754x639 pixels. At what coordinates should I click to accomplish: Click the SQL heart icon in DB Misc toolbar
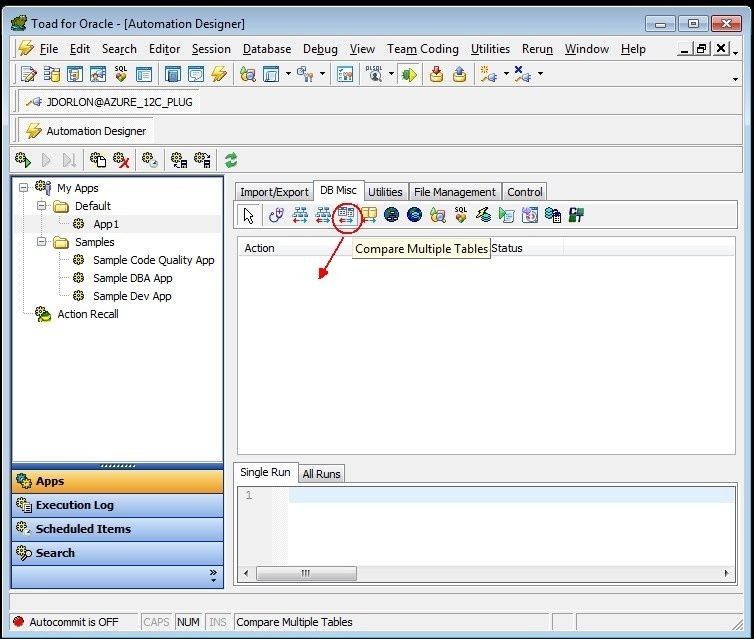point(461,215)
